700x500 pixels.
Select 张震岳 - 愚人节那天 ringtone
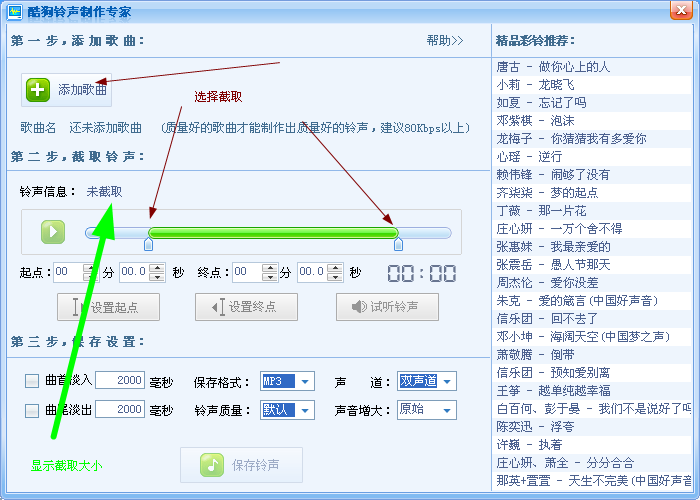click(x=592, y=265)
